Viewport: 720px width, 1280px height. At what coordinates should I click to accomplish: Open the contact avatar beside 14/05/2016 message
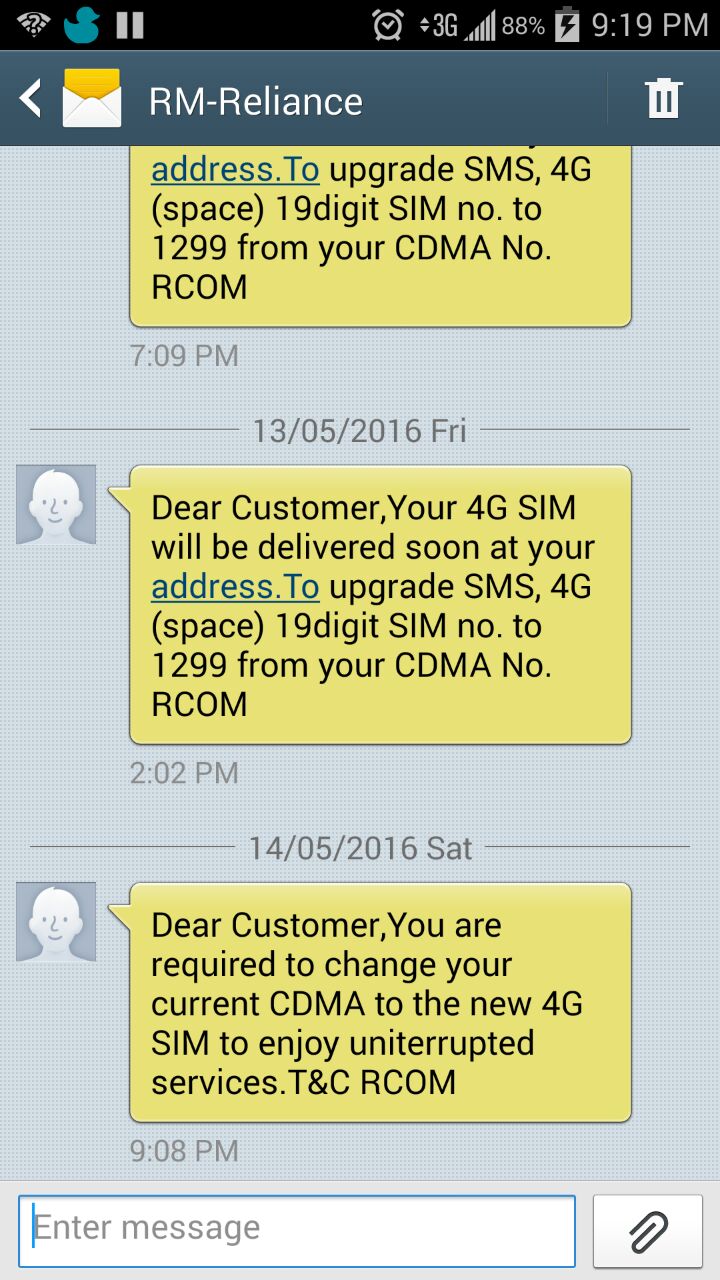(x=56, y=922)
